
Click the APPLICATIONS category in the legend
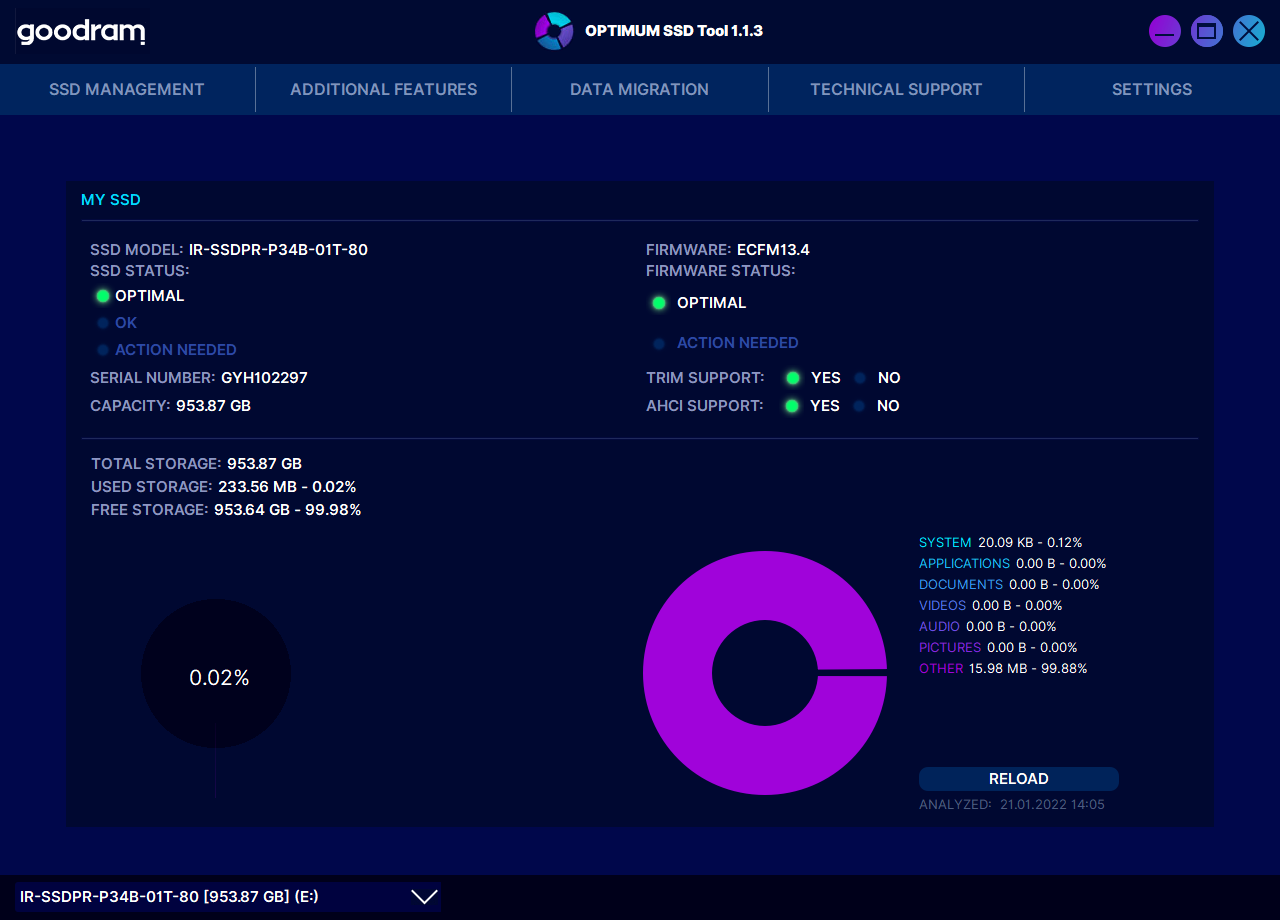point(964,563)
